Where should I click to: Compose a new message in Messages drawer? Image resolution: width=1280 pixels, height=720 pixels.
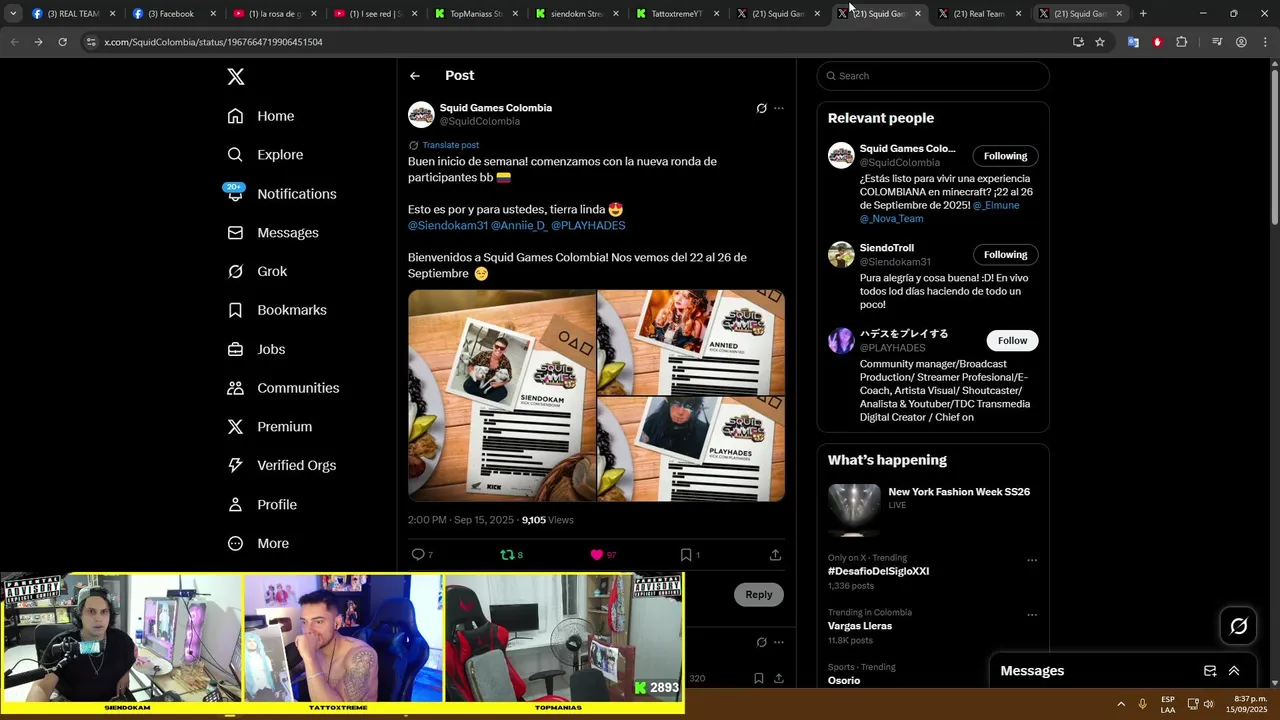[1210, 671]
